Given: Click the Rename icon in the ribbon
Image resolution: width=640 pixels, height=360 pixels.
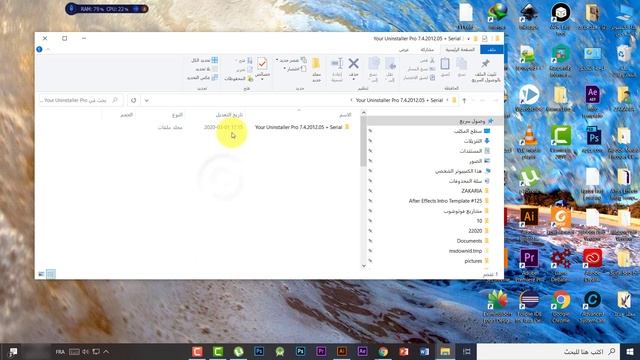Looking at the screenshot, I should [x=337, y=64].
